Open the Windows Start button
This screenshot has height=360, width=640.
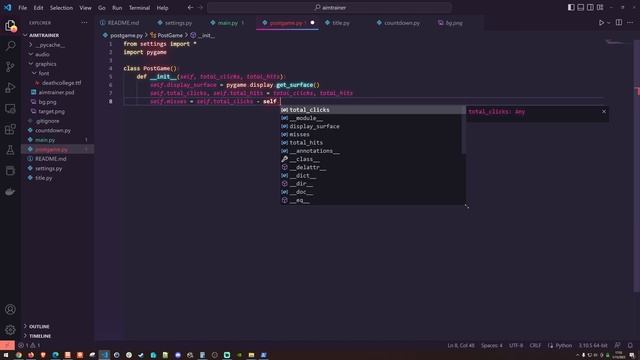tap(6, 355)
